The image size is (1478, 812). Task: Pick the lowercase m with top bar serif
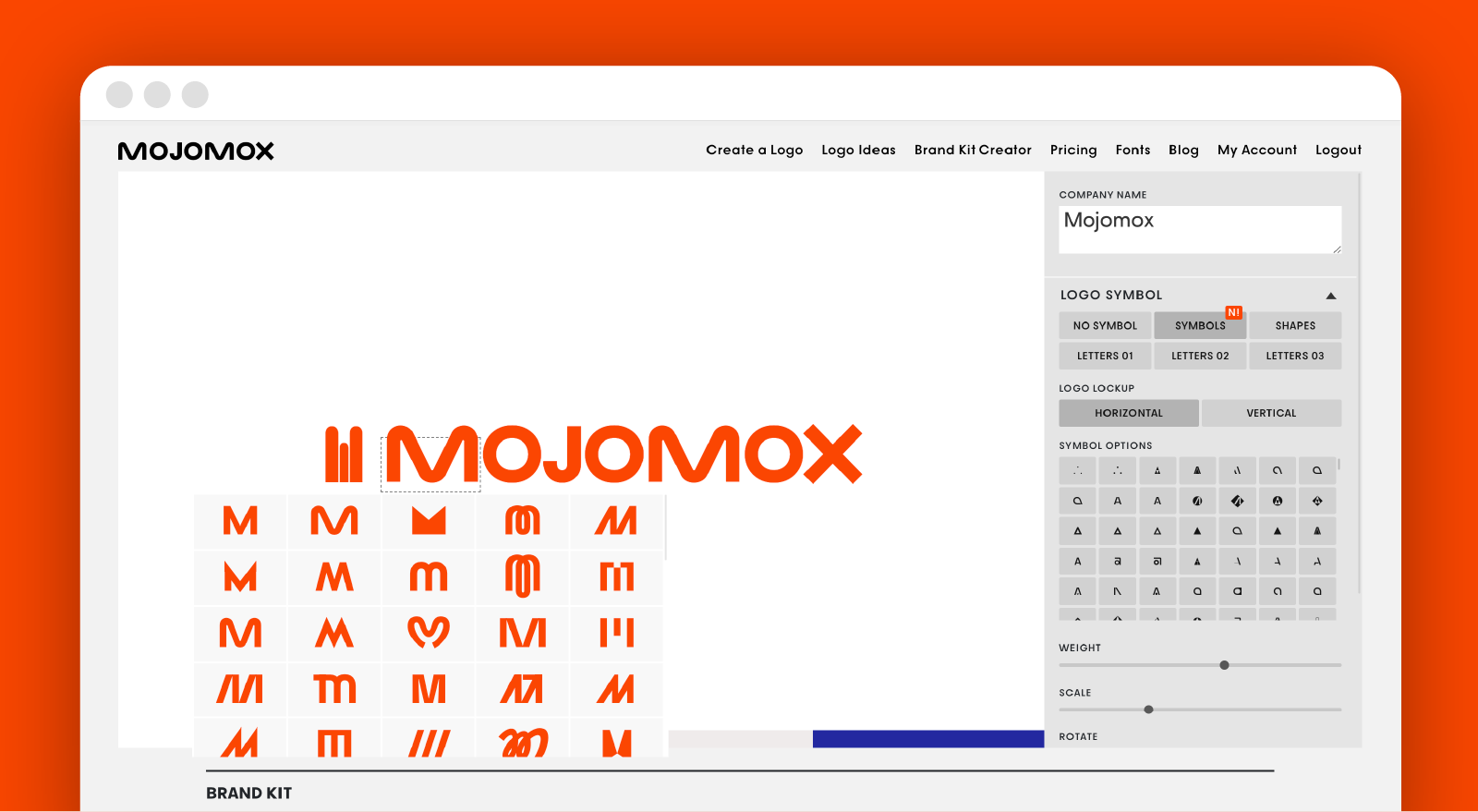(x=334, y=689)
